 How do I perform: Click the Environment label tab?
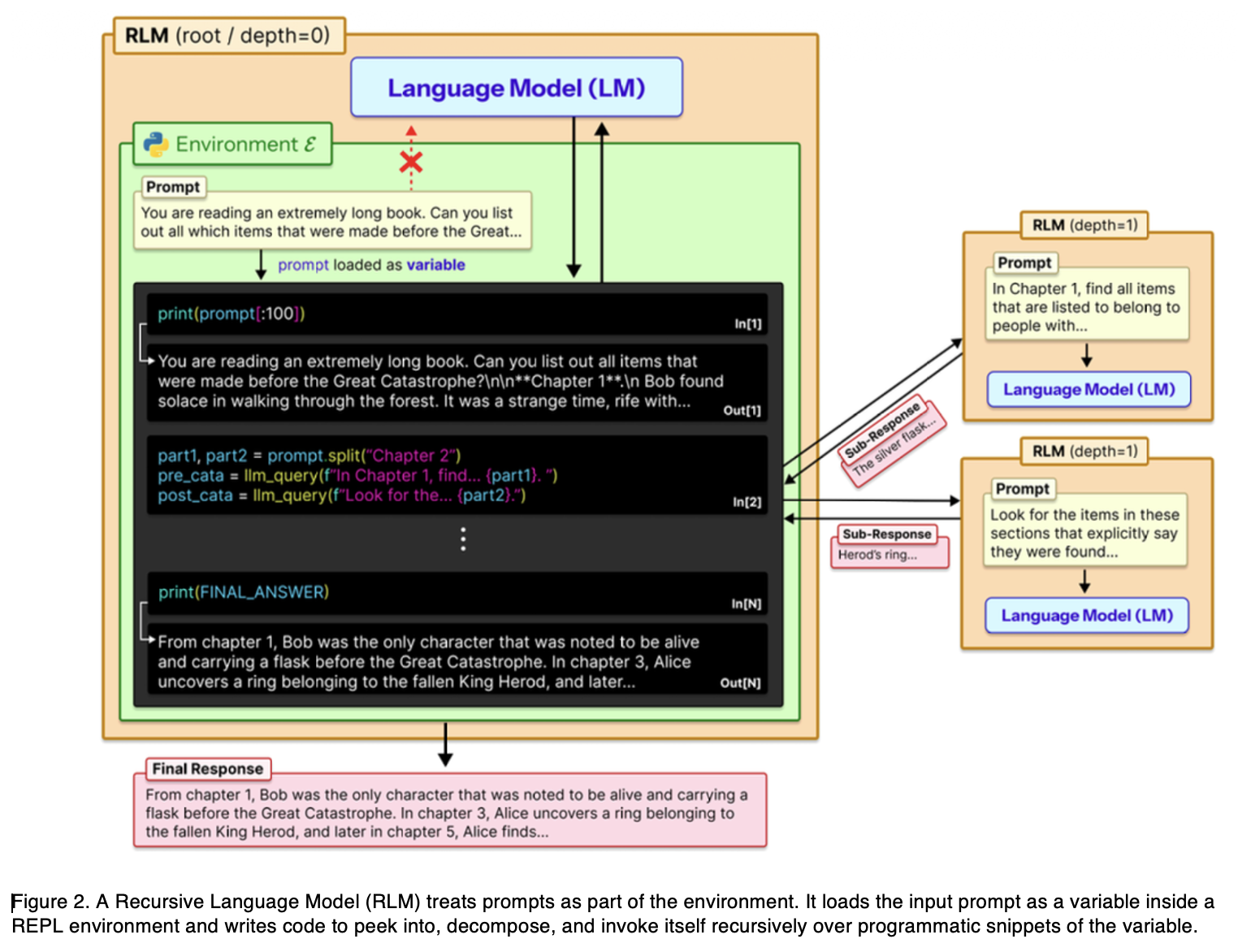coord(233,145)
